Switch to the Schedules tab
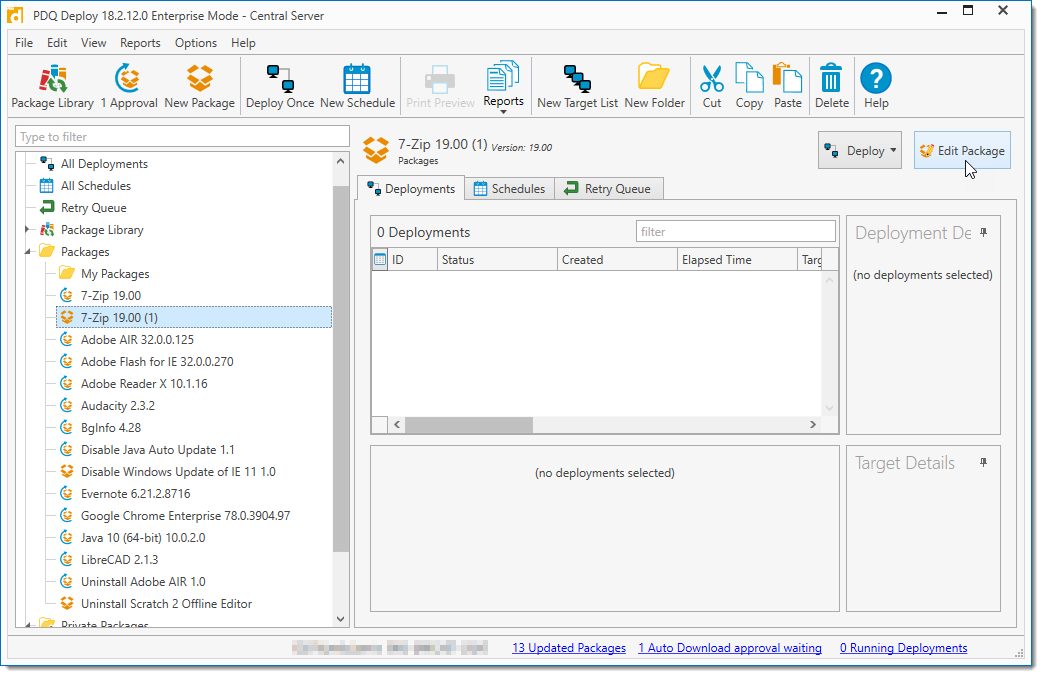 [x=509, y=188]
